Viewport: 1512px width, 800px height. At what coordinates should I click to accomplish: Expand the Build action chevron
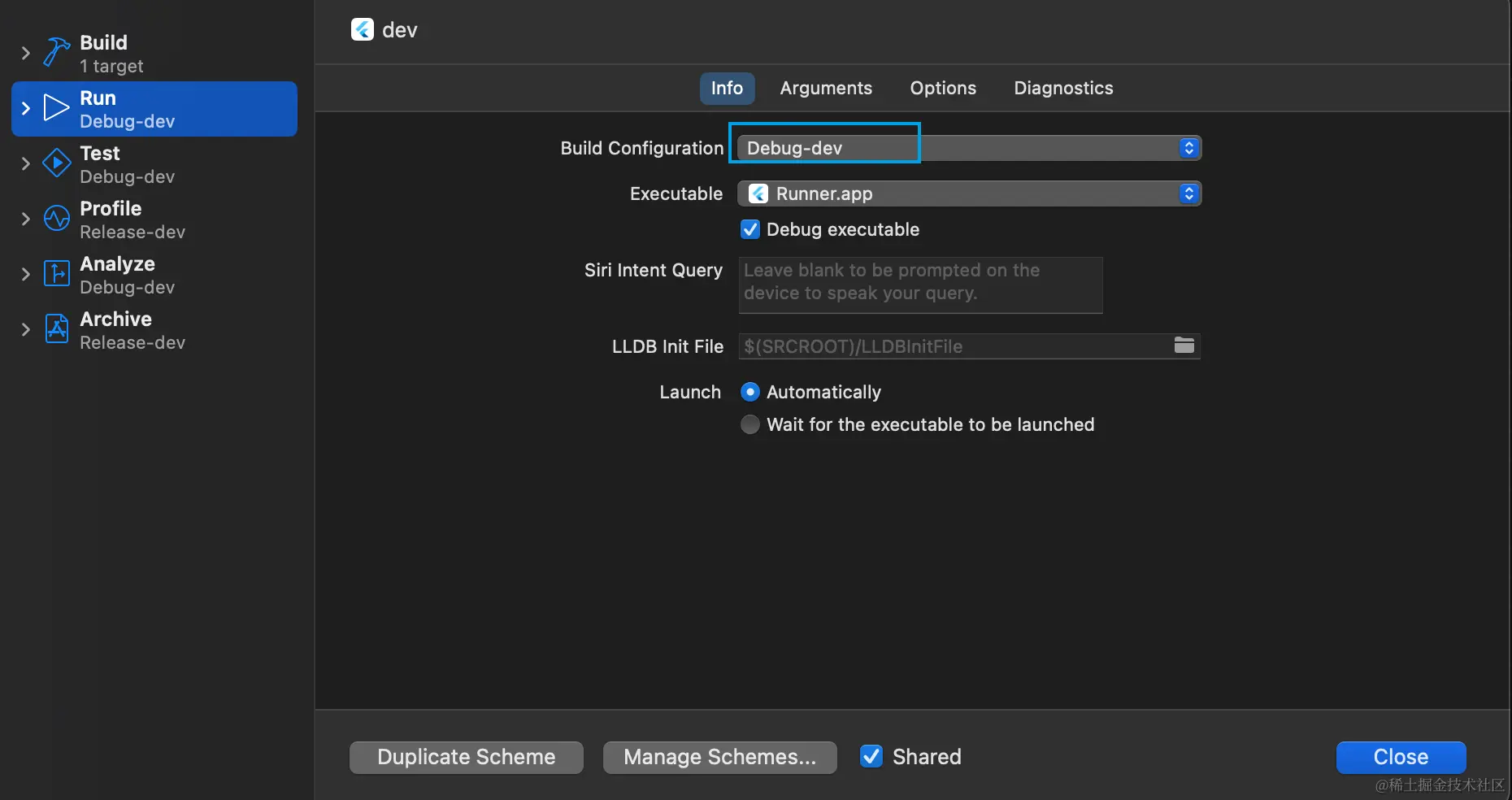click(25, 53)
